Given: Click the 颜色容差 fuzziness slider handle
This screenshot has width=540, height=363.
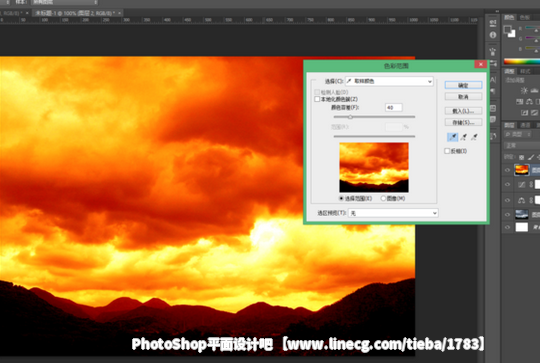Looking at the screenshot, I should point(350,117).
